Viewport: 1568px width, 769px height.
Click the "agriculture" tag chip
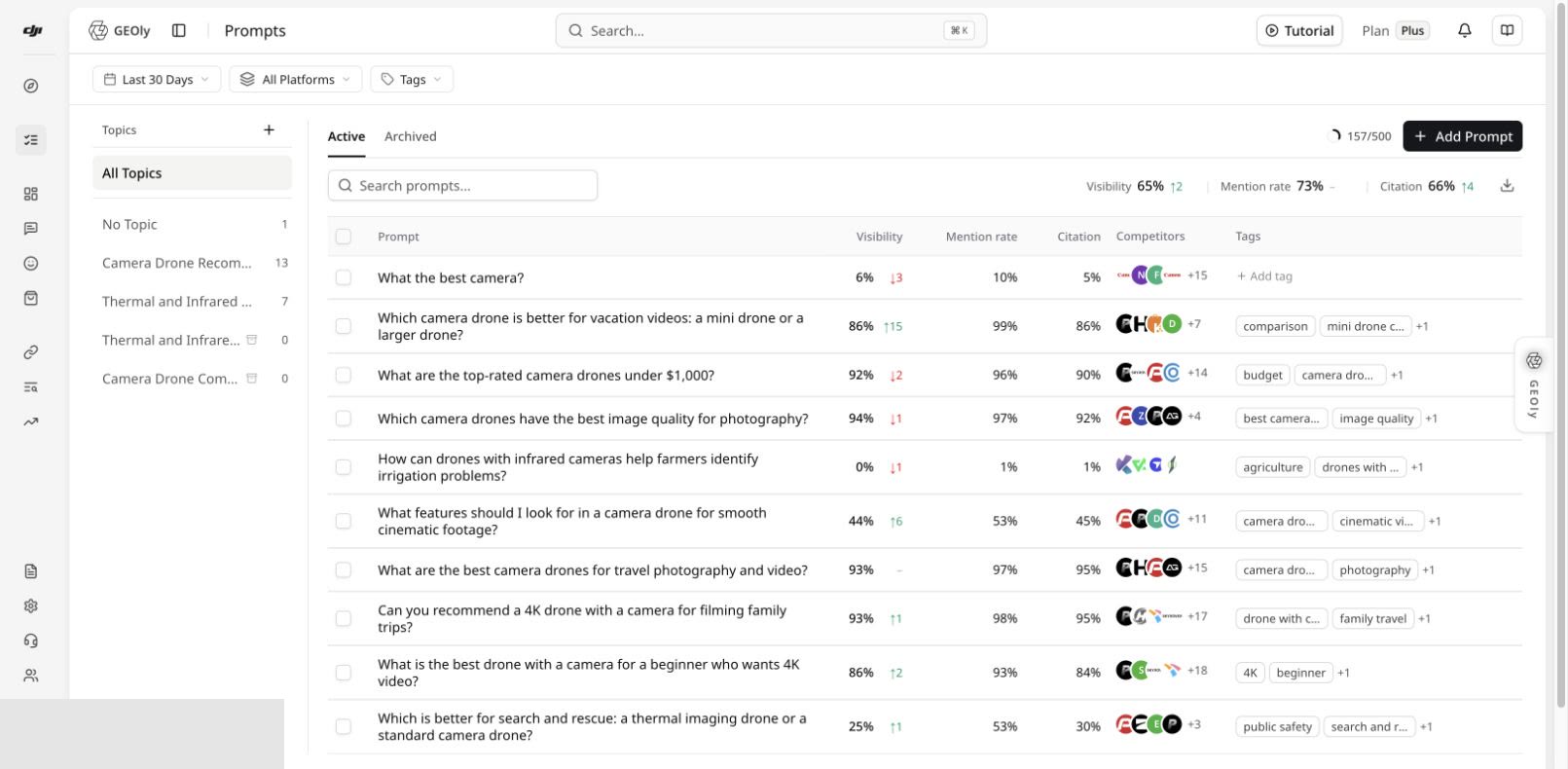1272,467
